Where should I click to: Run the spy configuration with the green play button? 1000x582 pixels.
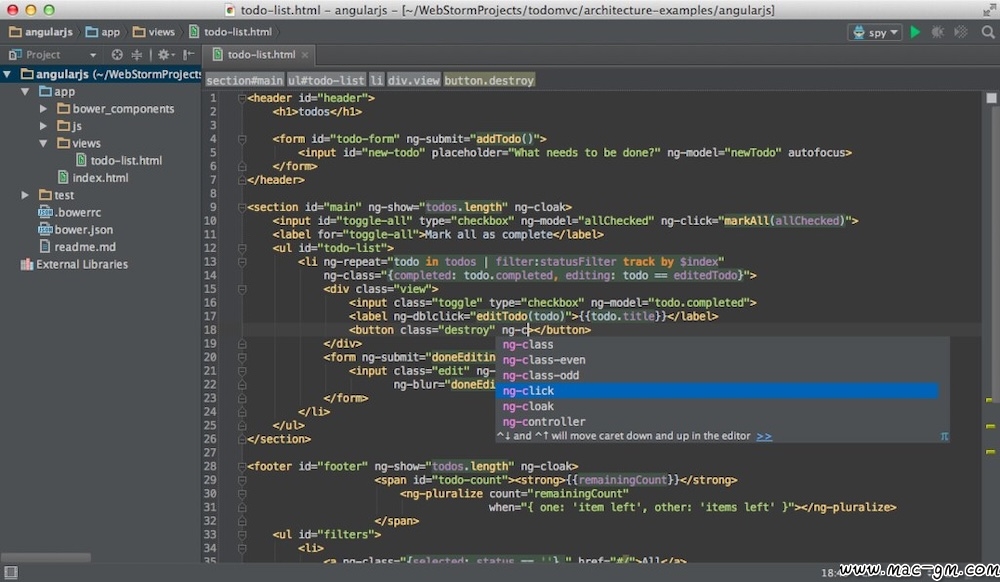915,32
